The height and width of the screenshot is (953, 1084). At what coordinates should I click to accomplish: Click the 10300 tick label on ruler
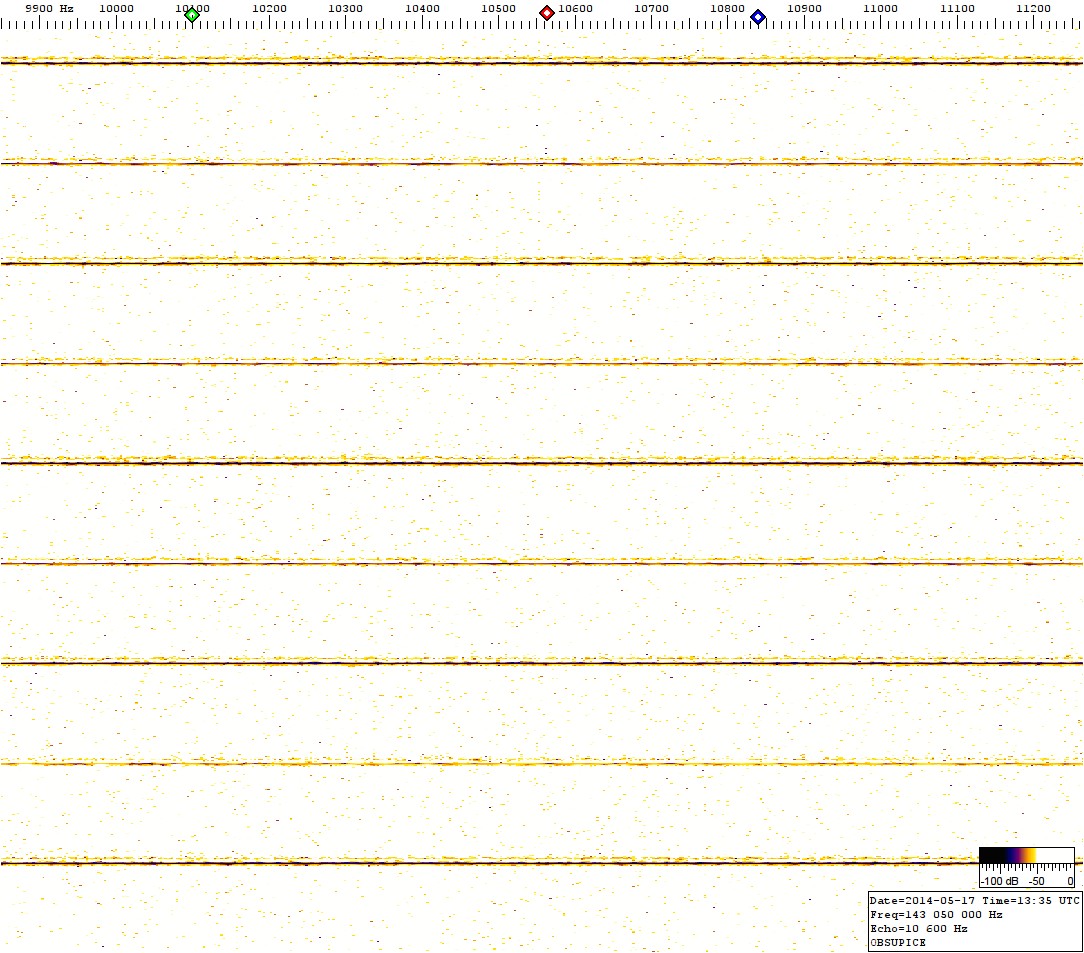click(346, 8)
